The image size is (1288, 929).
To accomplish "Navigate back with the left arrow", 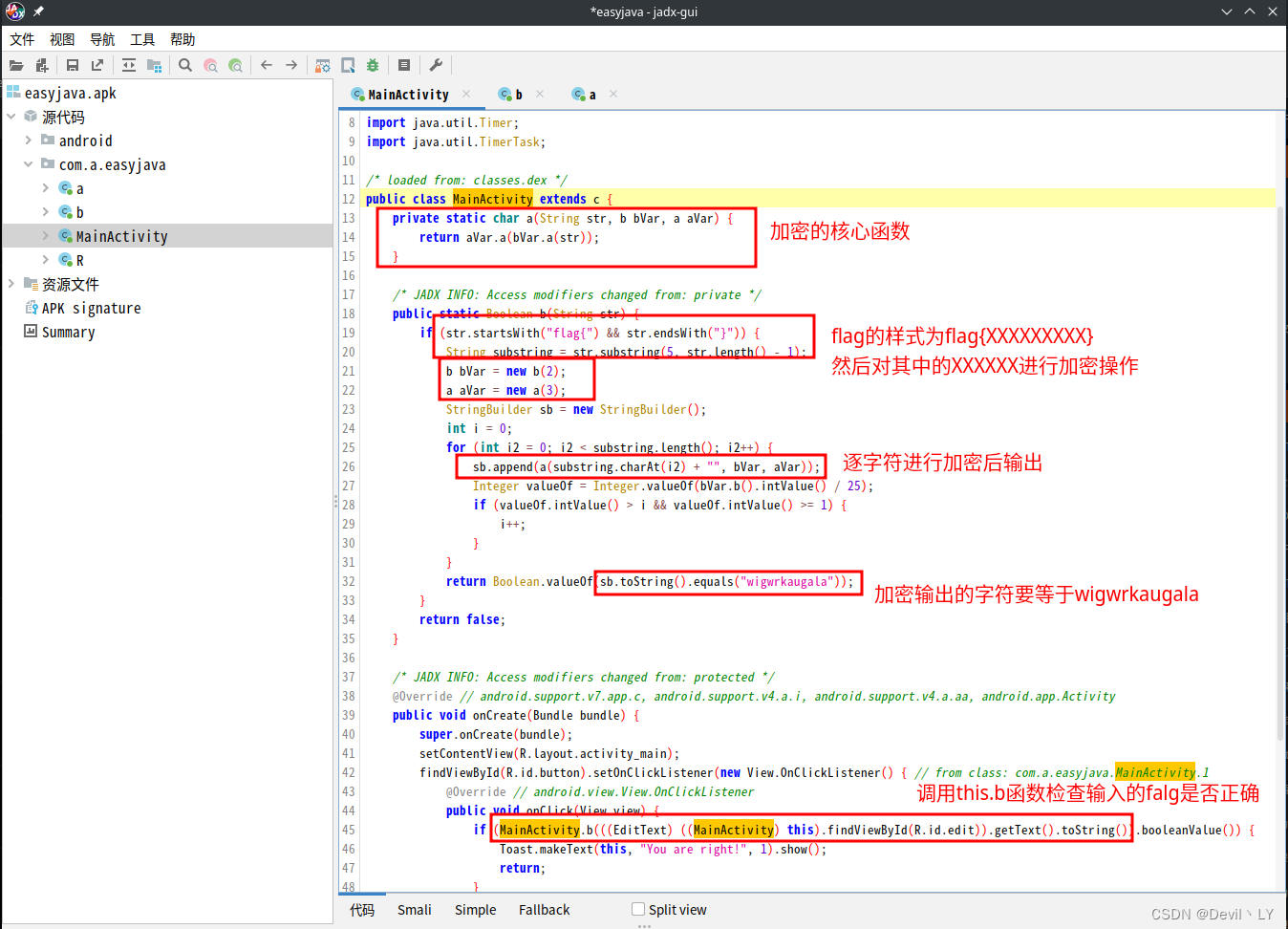I will click(x=267, y=65).
